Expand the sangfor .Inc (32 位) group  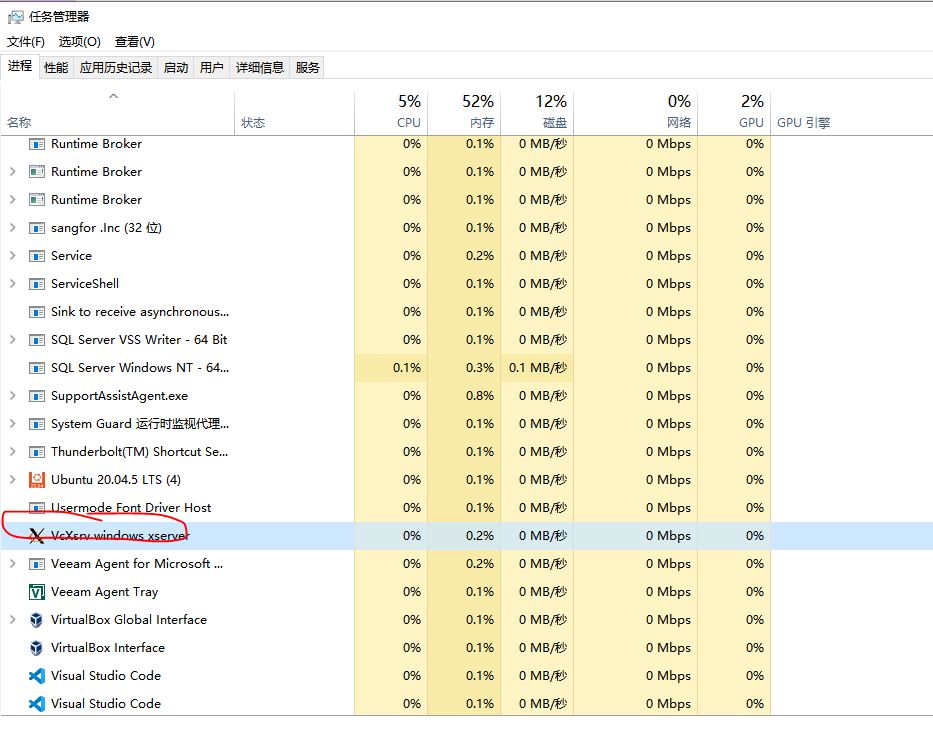[x=12, y=227]
